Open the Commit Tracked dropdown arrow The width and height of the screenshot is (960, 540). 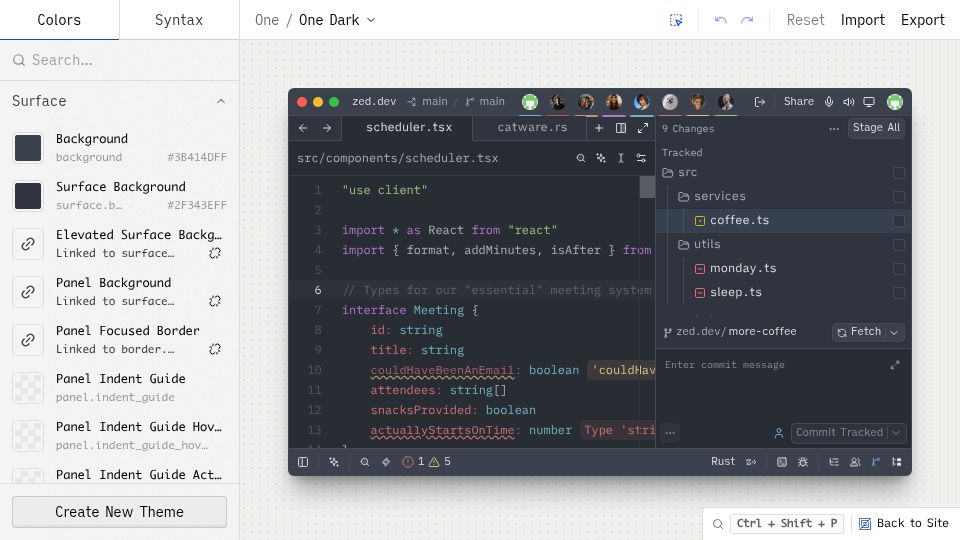click(896, 432)
